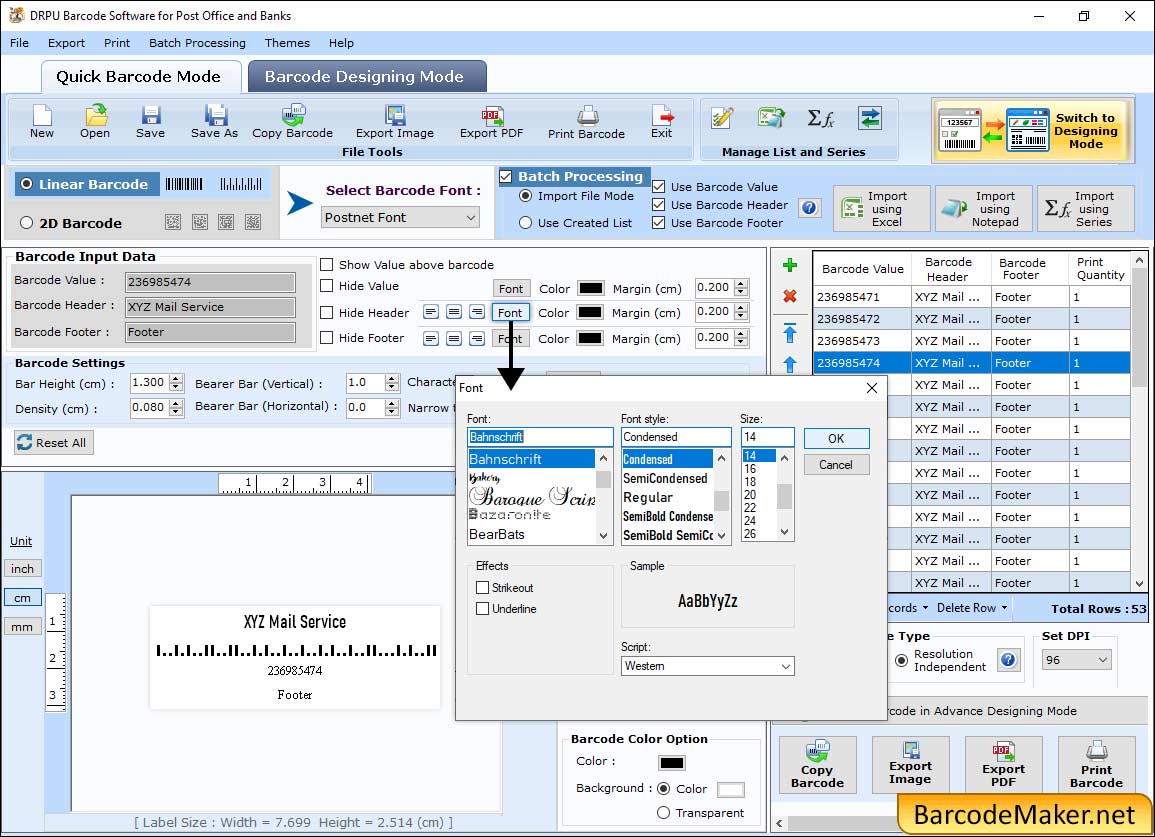Image resolution: width=1155 pixels, height=837 pixels.
Task: Open the Themes menu
Action: tap(287, 43)
